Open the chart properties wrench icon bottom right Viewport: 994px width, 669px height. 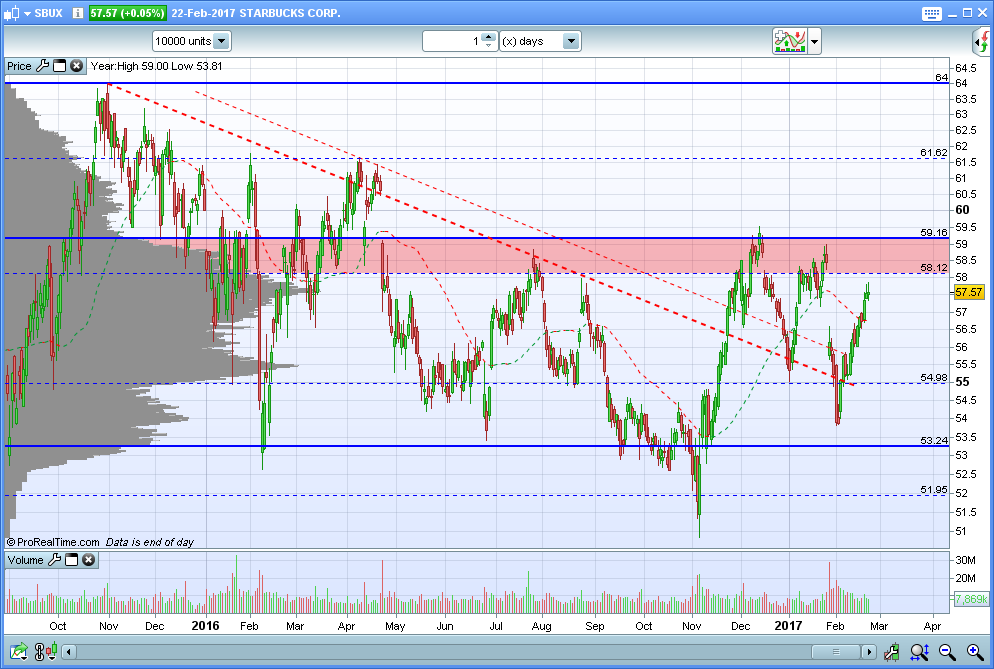pyautogui.click(x=891, y=651)
